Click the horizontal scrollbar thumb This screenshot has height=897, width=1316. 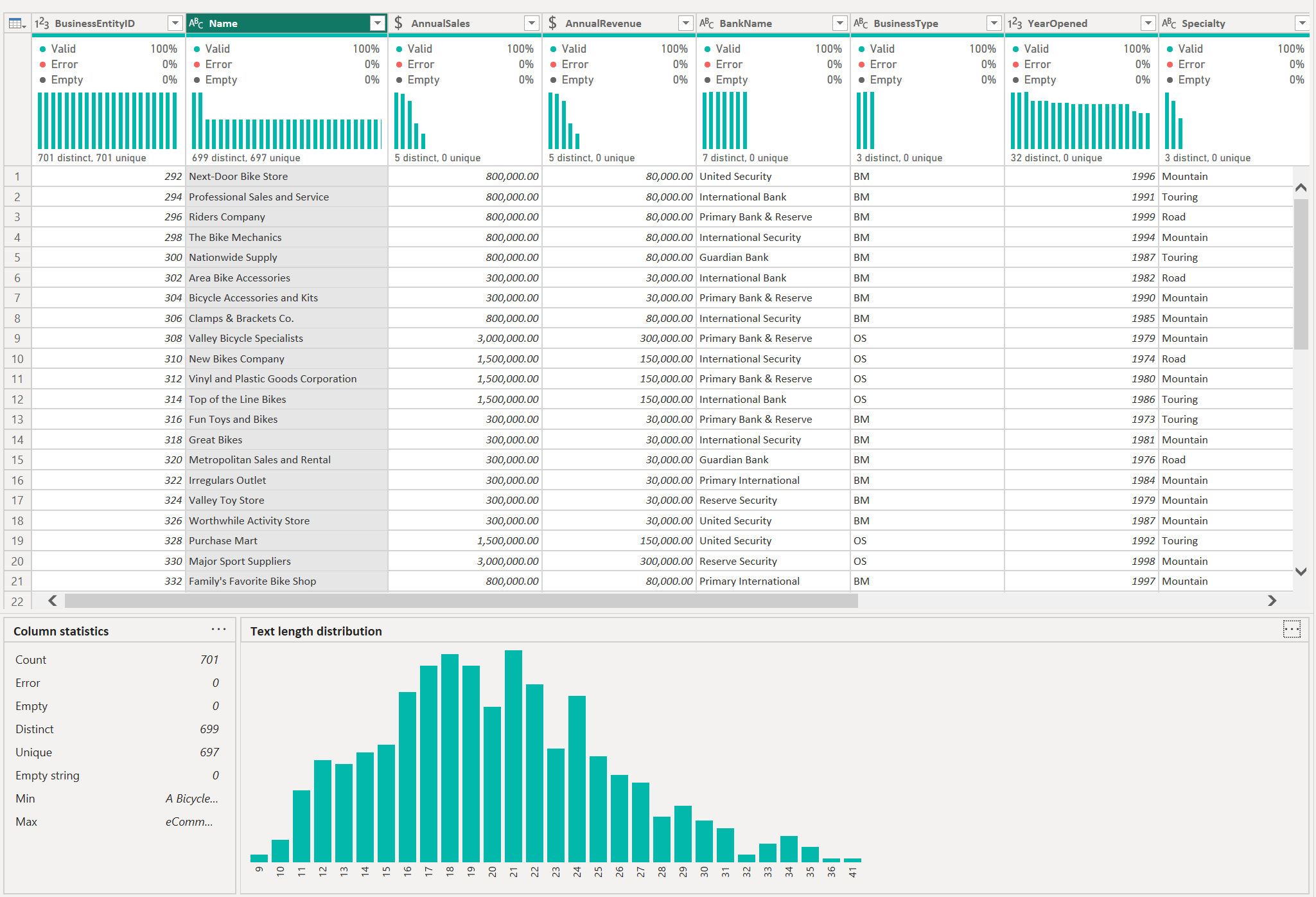click(461, 601)
